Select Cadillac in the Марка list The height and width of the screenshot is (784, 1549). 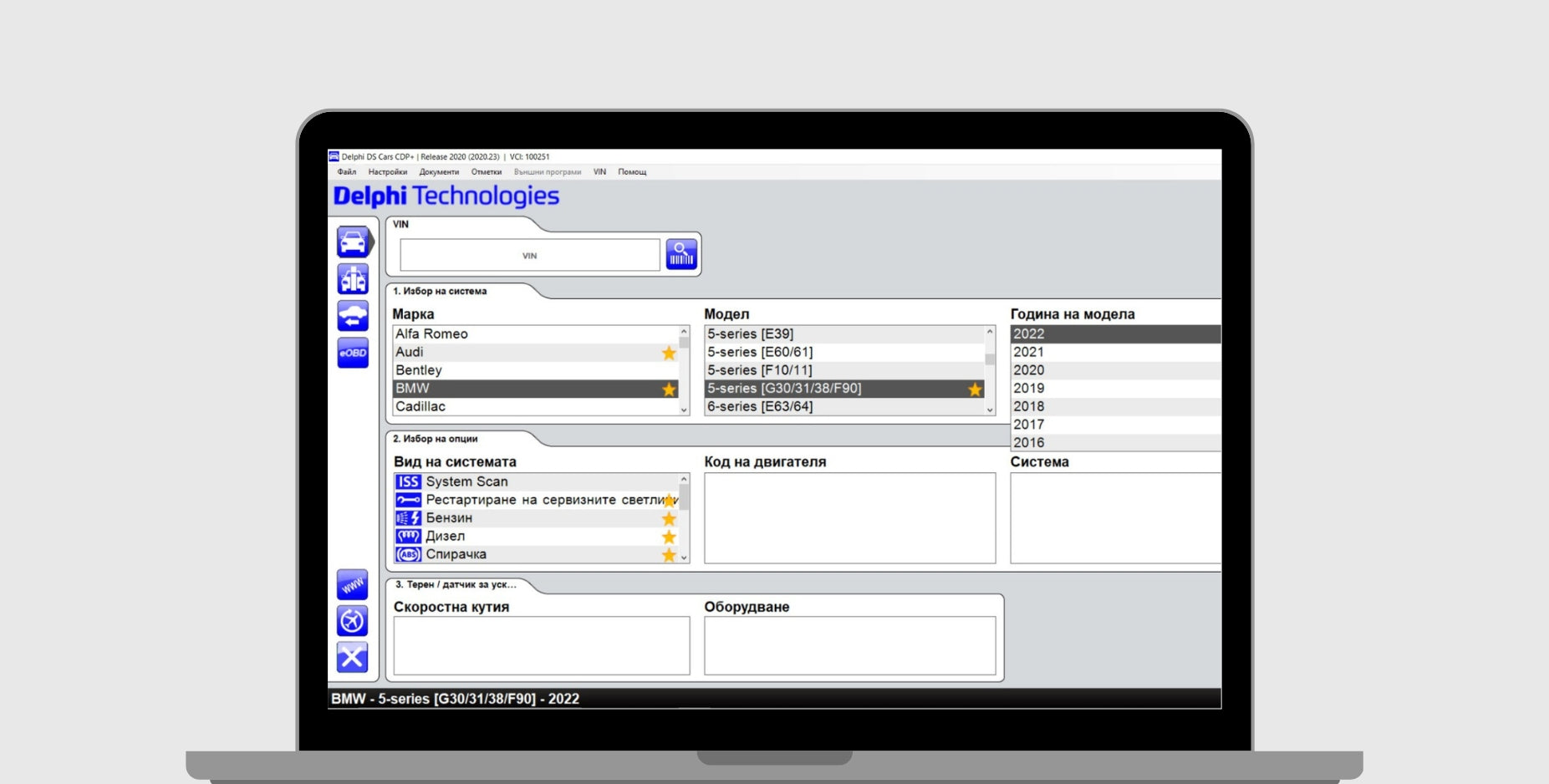coord(420,407)
